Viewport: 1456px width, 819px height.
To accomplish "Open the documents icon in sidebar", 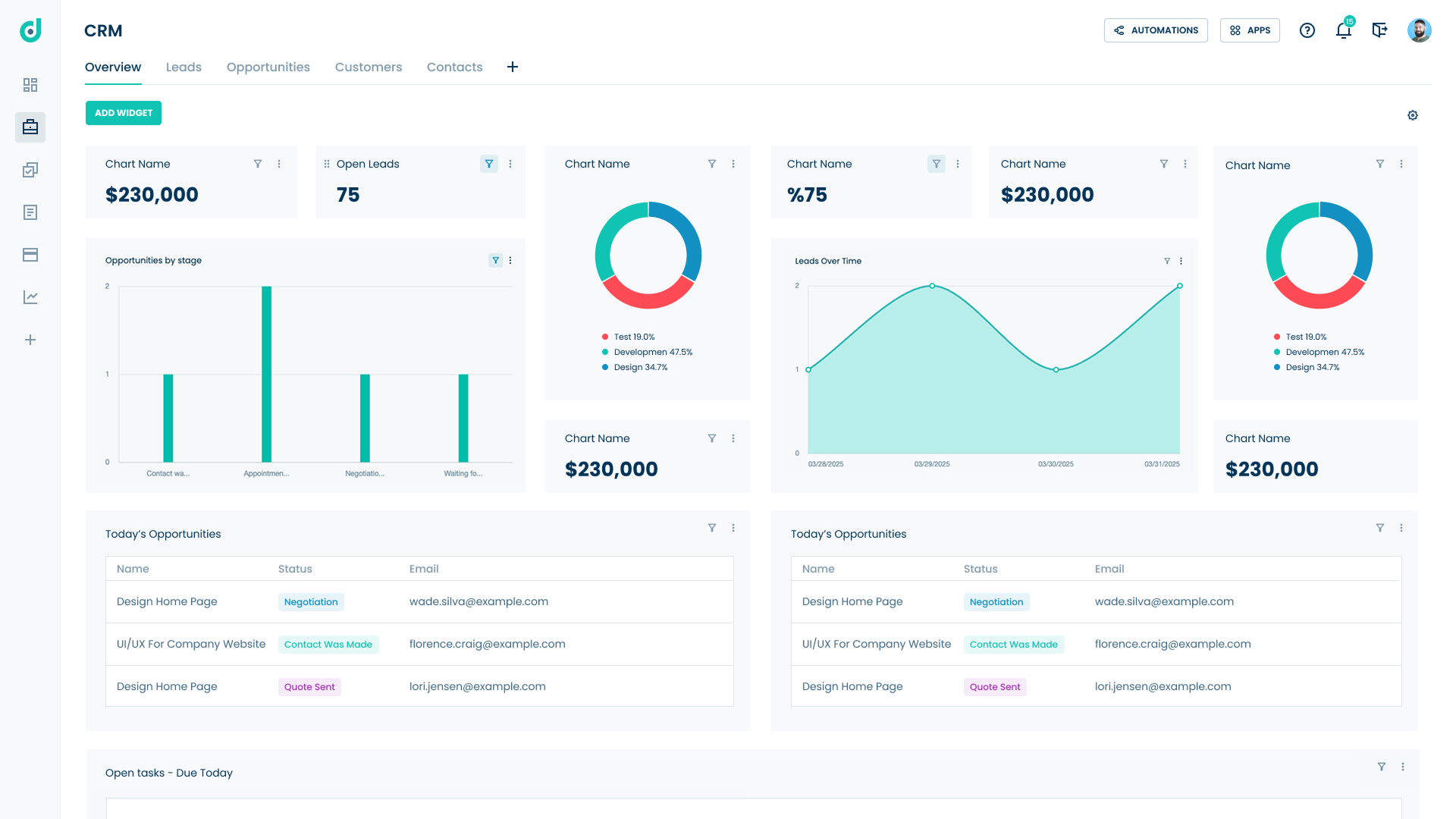I will [30, 212].
